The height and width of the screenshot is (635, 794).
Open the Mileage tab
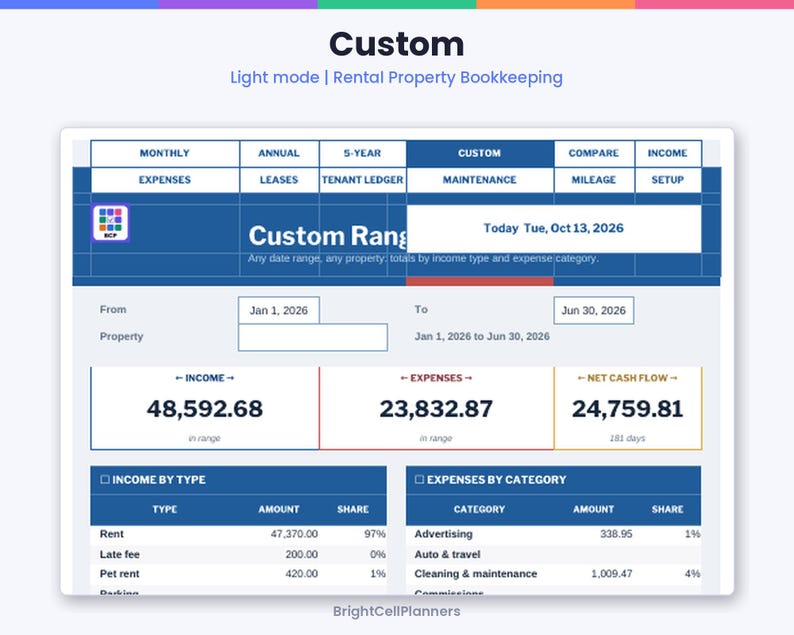[x=594, y=180]
